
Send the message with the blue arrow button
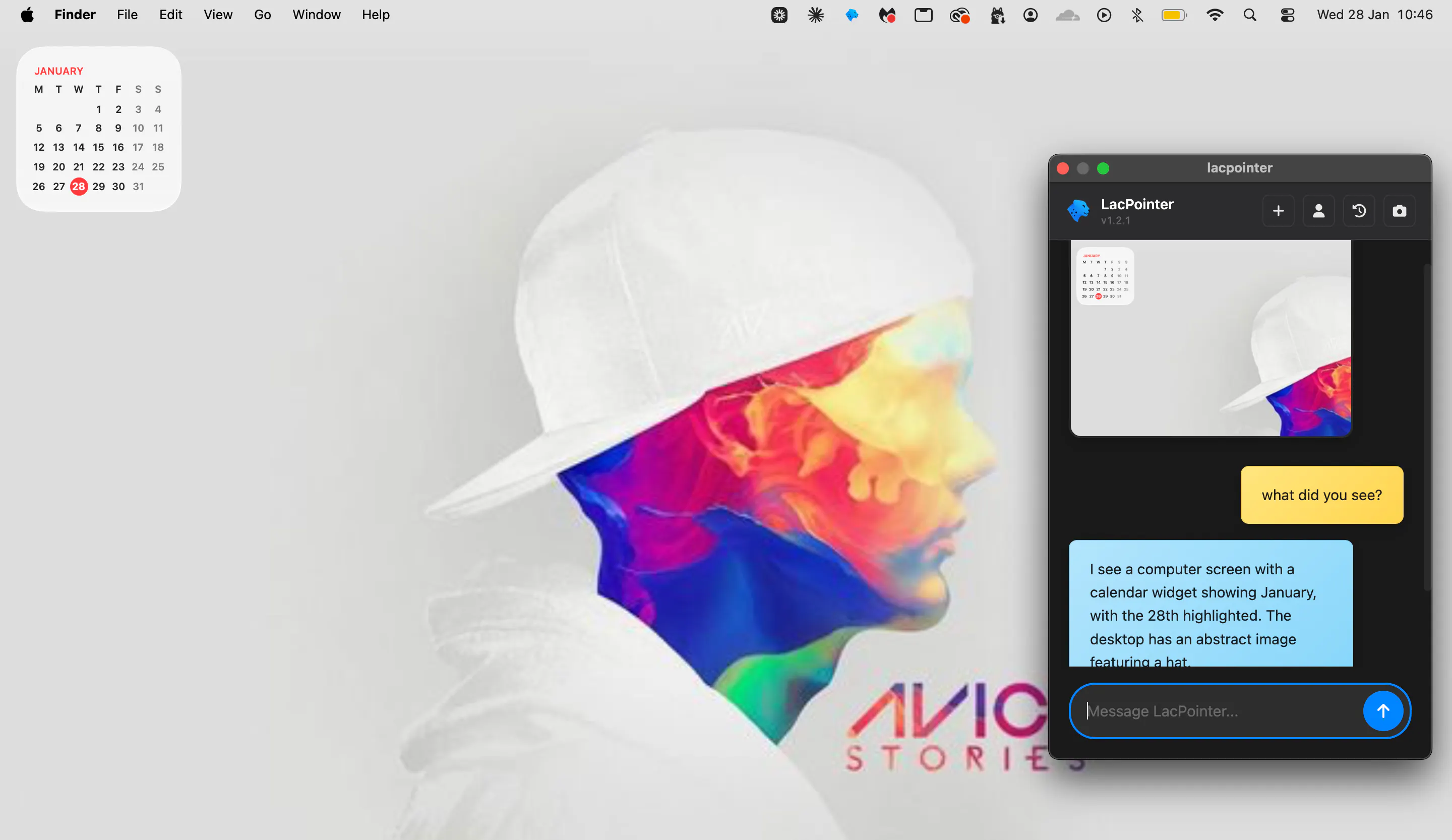pos(1382,711)
